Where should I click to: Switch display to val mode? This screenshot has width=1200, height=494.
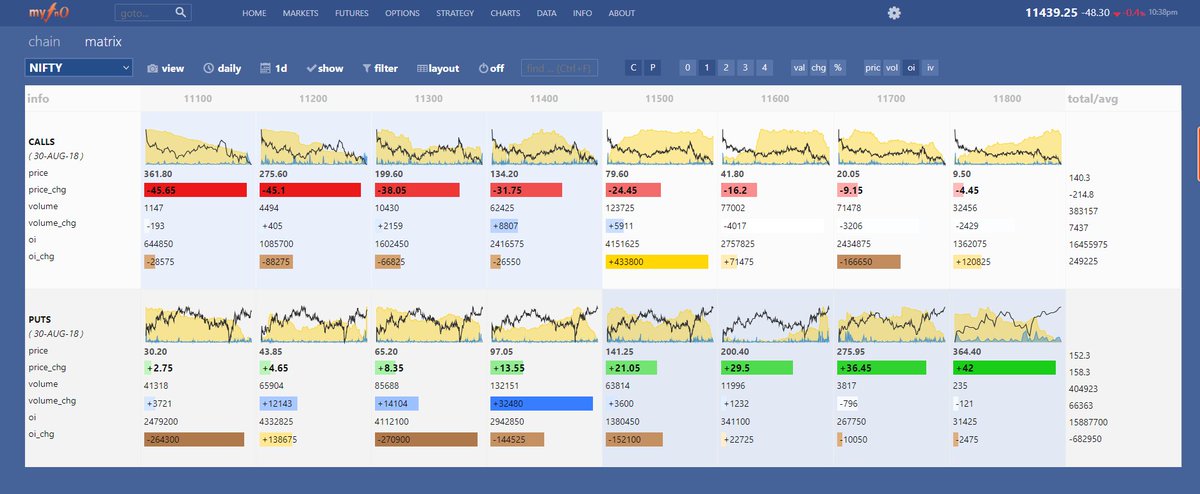(x=799, y=68)
